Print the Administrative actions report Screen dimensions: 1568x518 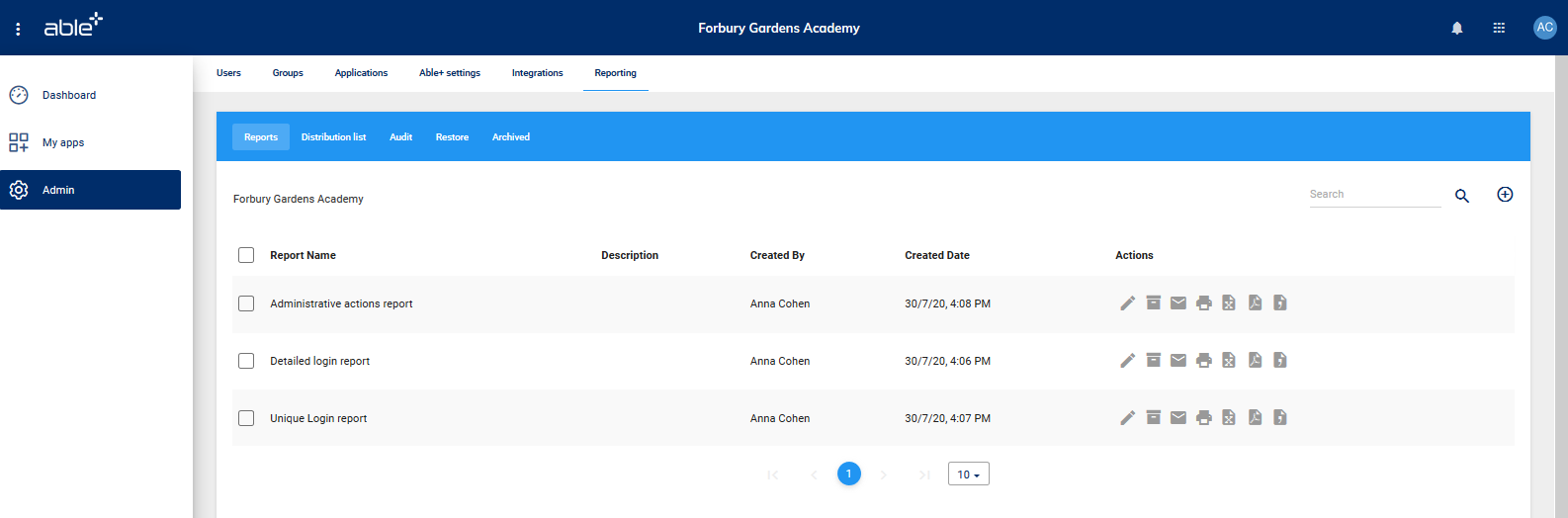coord(1203,303)
